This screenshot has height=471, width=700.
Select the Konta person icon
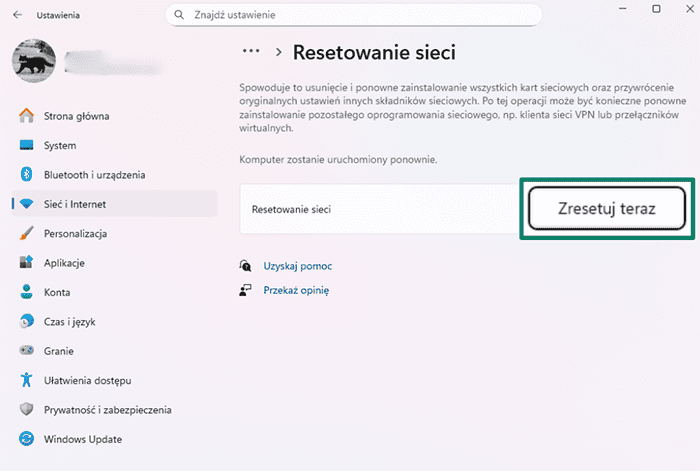[x=27, y=293]
